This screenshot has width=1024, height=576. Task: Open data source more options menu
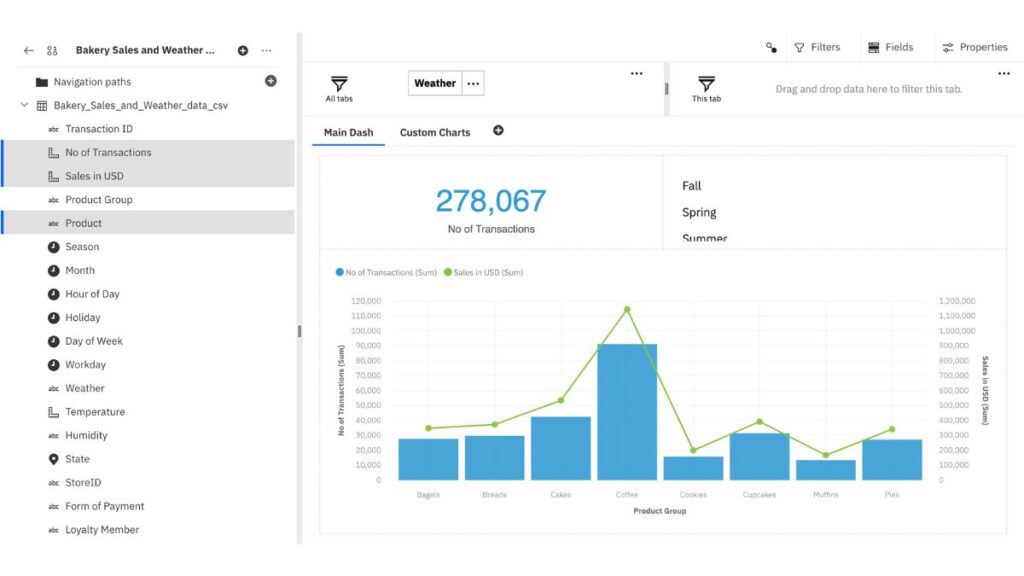[266, 50]
